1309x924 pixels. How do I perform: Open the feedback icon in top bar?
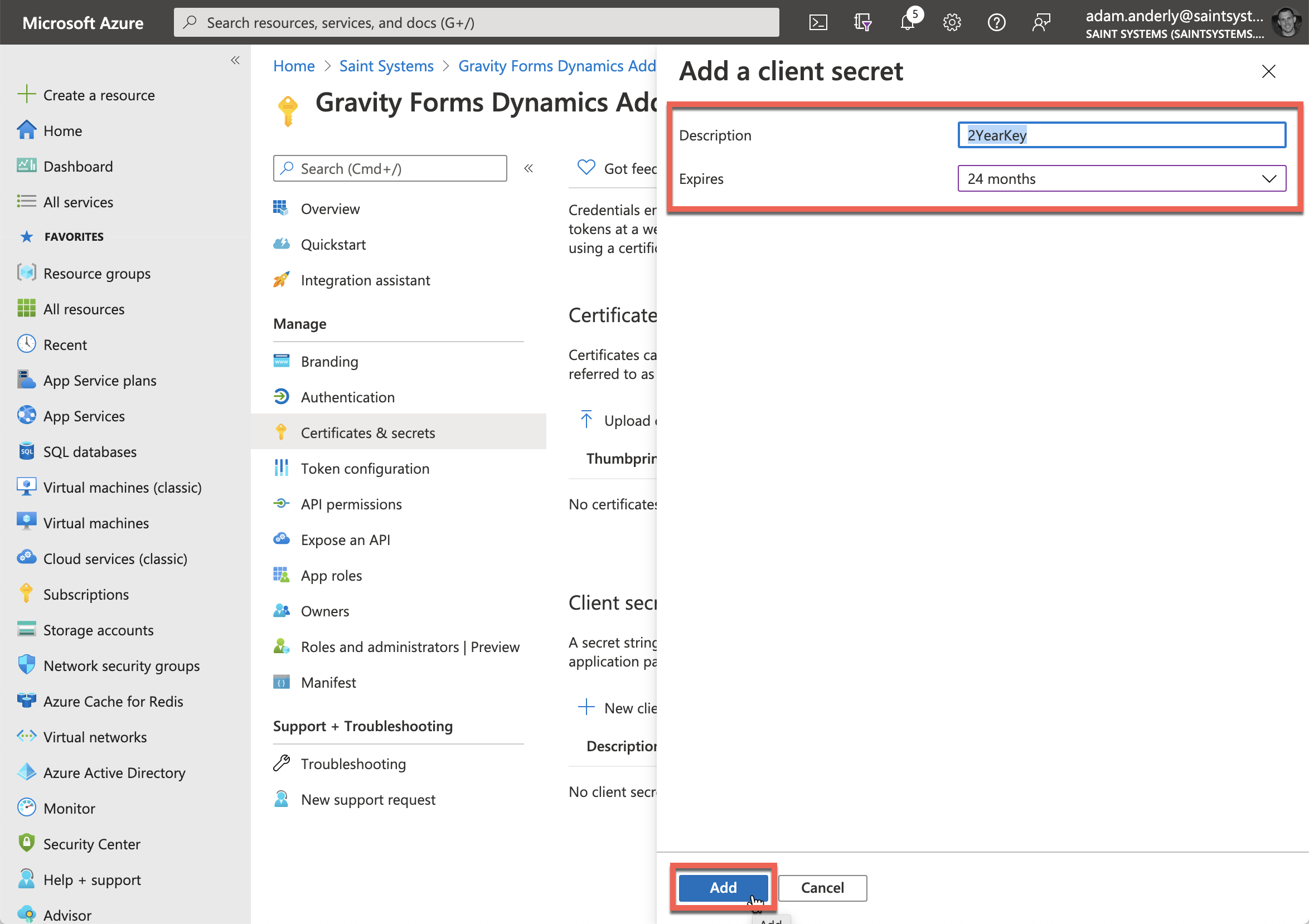click(1041, 23)
